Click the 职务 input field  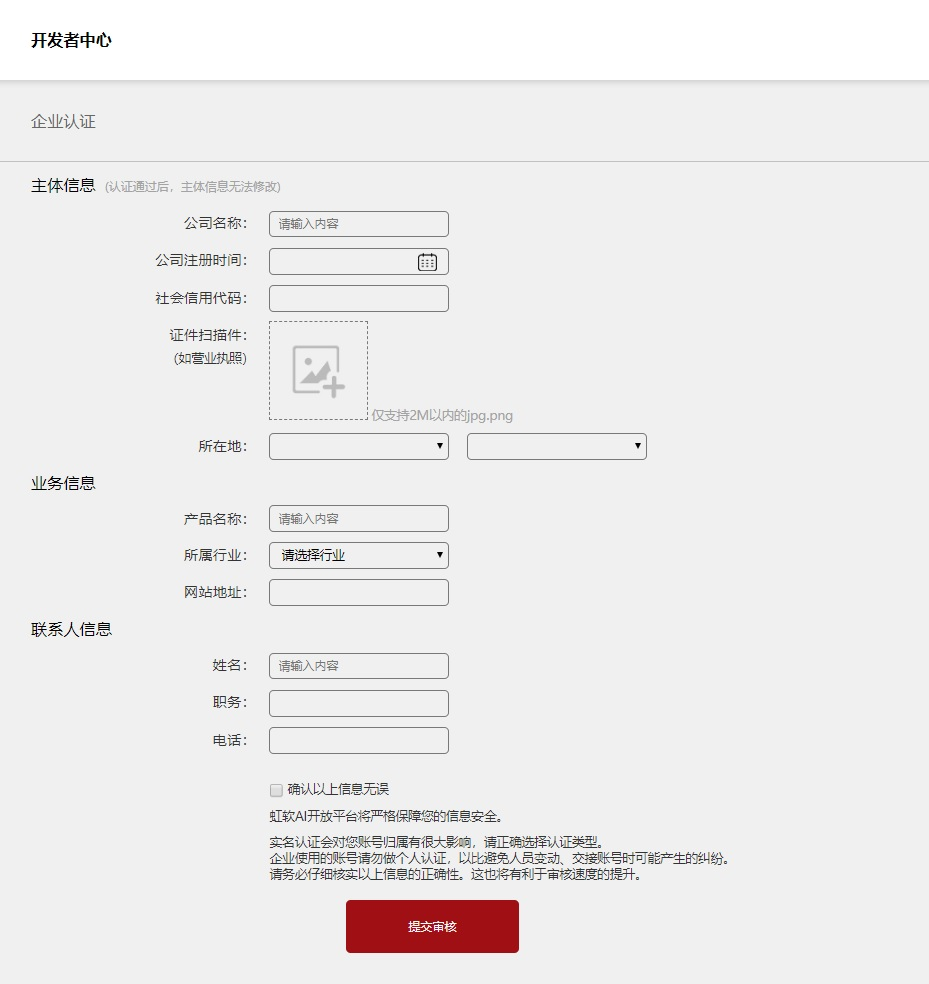click(358, 703)
